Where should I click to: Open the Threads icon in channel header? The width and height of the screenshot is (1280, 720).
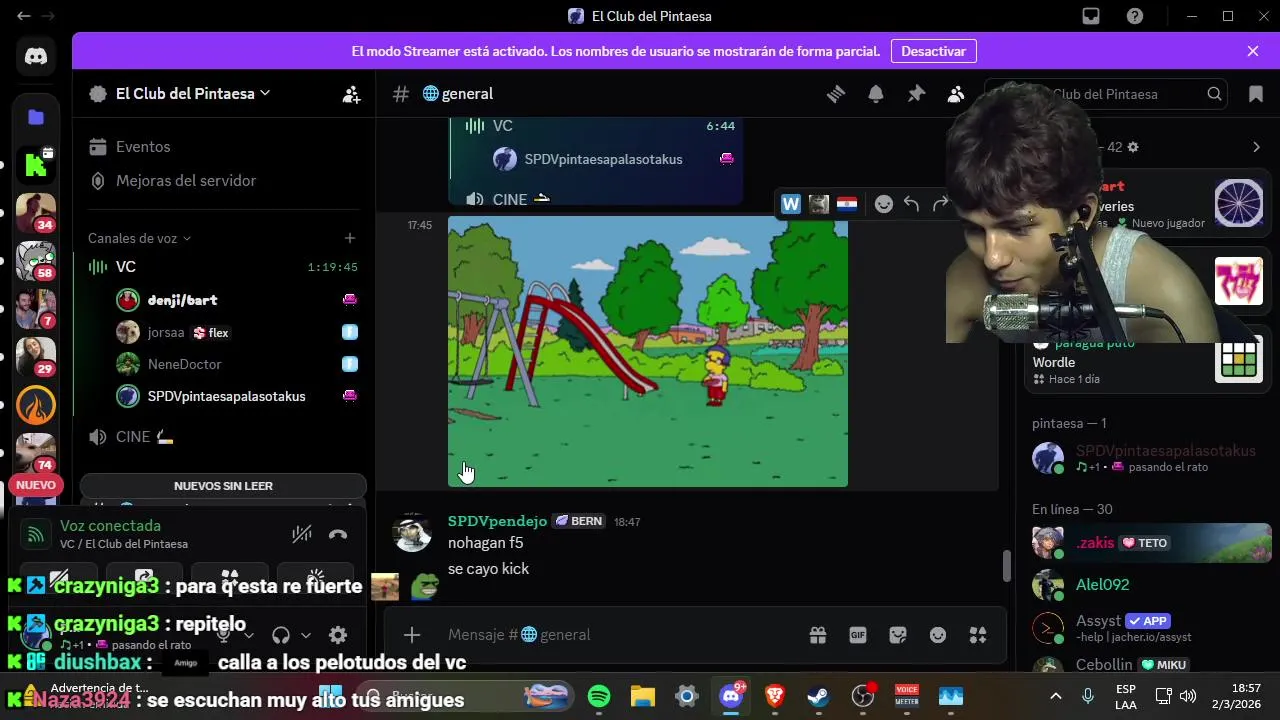tap(836, 94)
